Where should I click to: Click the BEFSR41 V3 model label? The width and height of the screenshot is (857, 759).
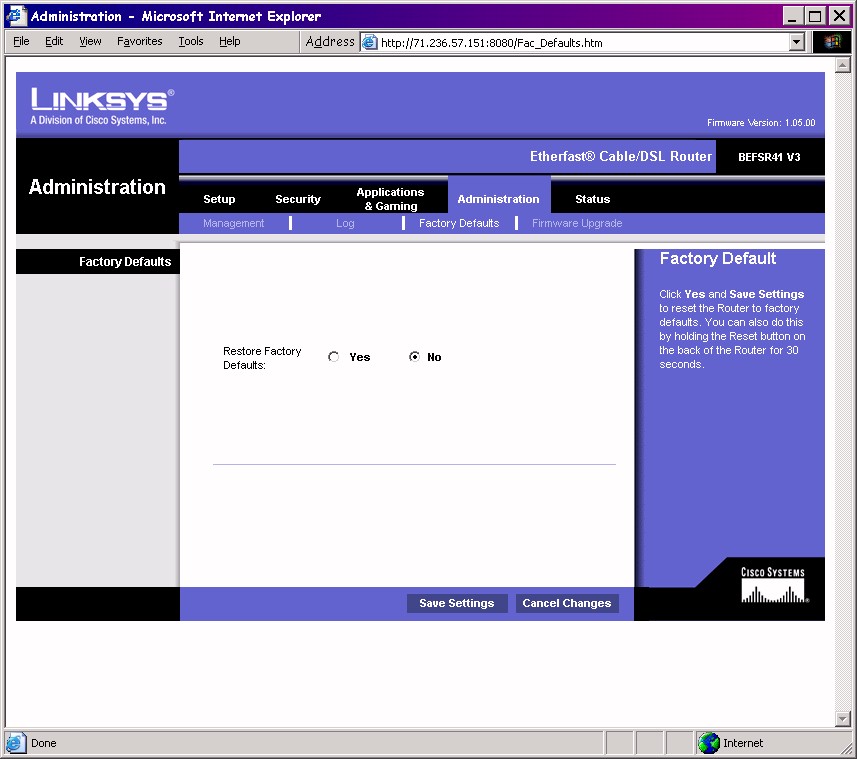coord(769,157)
